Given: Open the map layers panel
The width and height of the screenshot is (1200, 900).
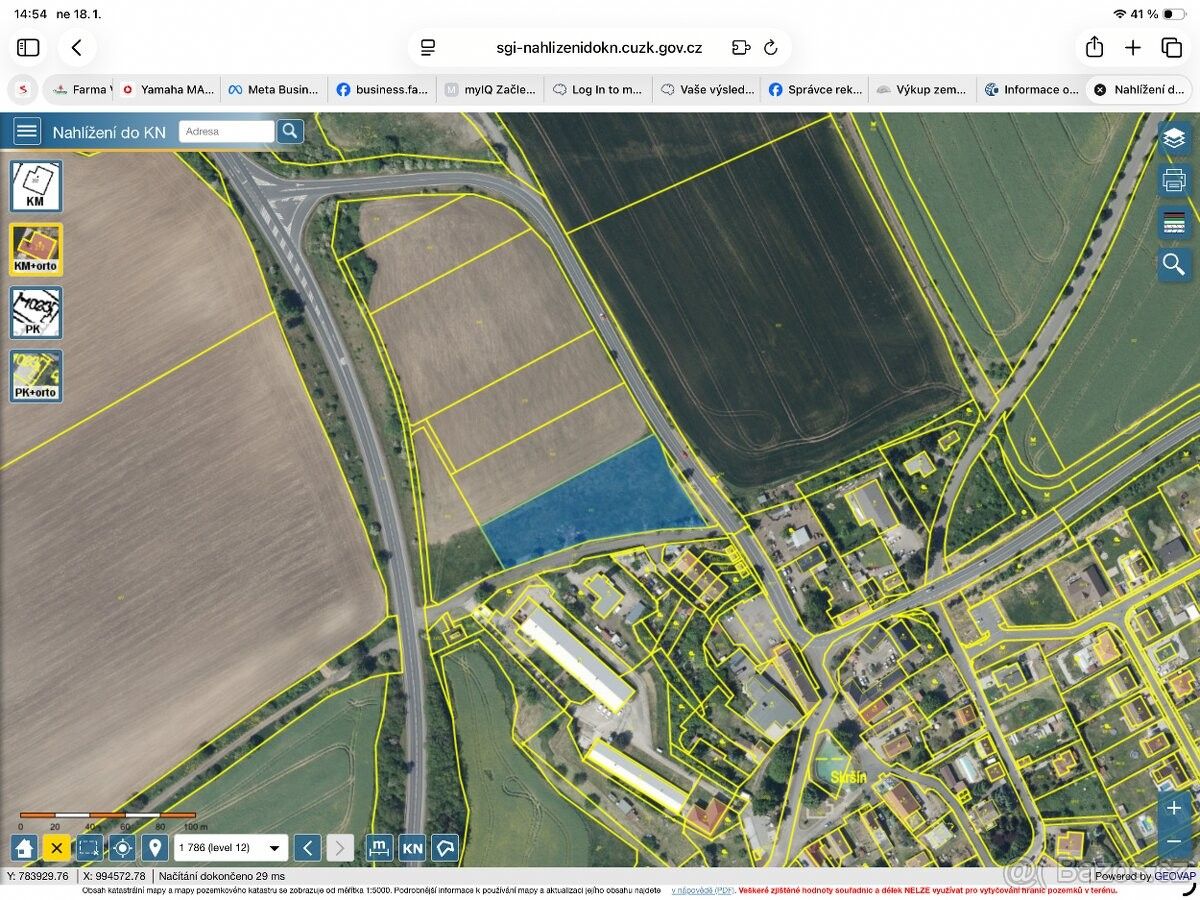Looking at the screenshot, I should pyautogui.click(x=1174, y=138).
